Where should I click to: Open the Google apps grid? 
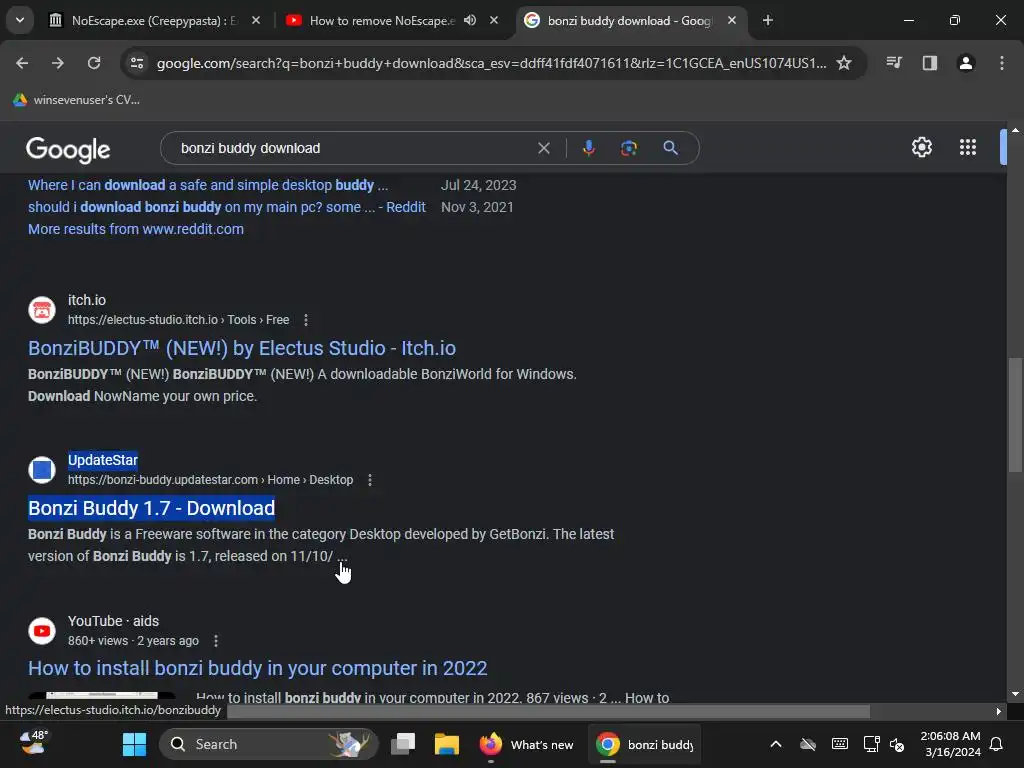click(968, 147)
